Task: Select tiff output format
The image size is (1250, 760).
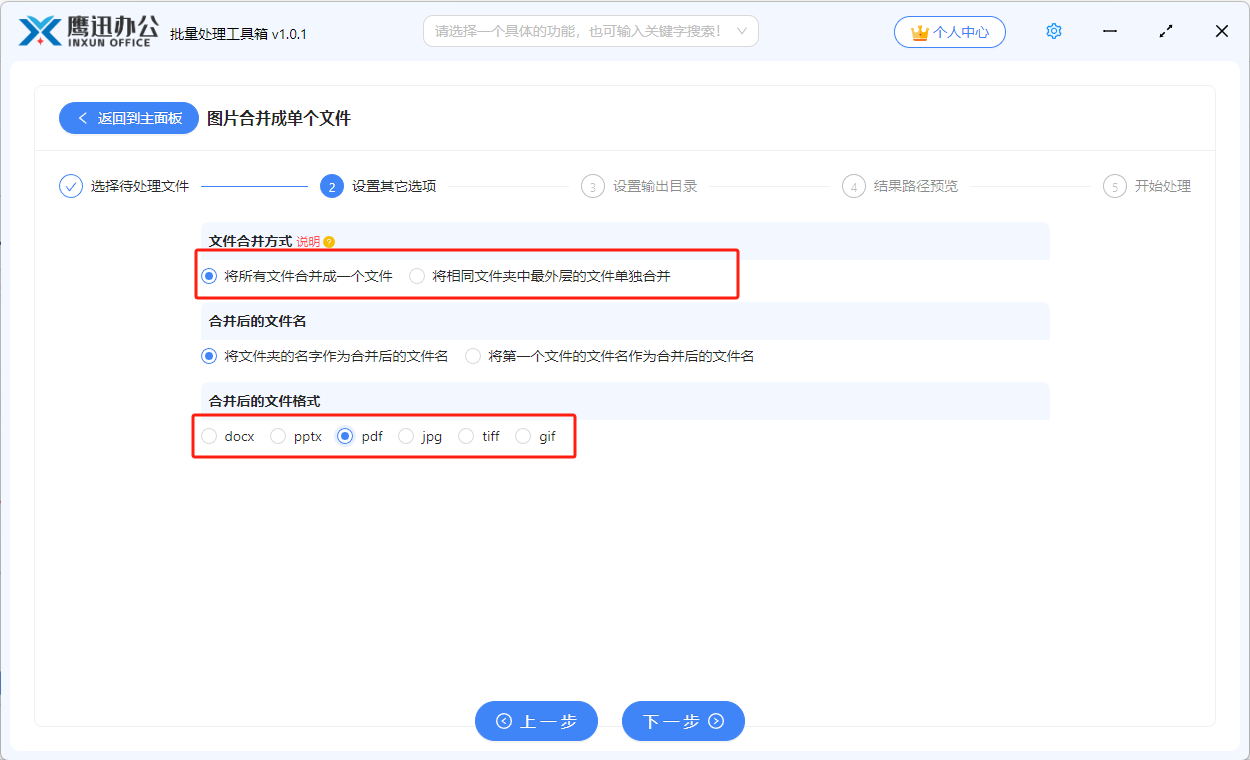Action: coord(479,436)
